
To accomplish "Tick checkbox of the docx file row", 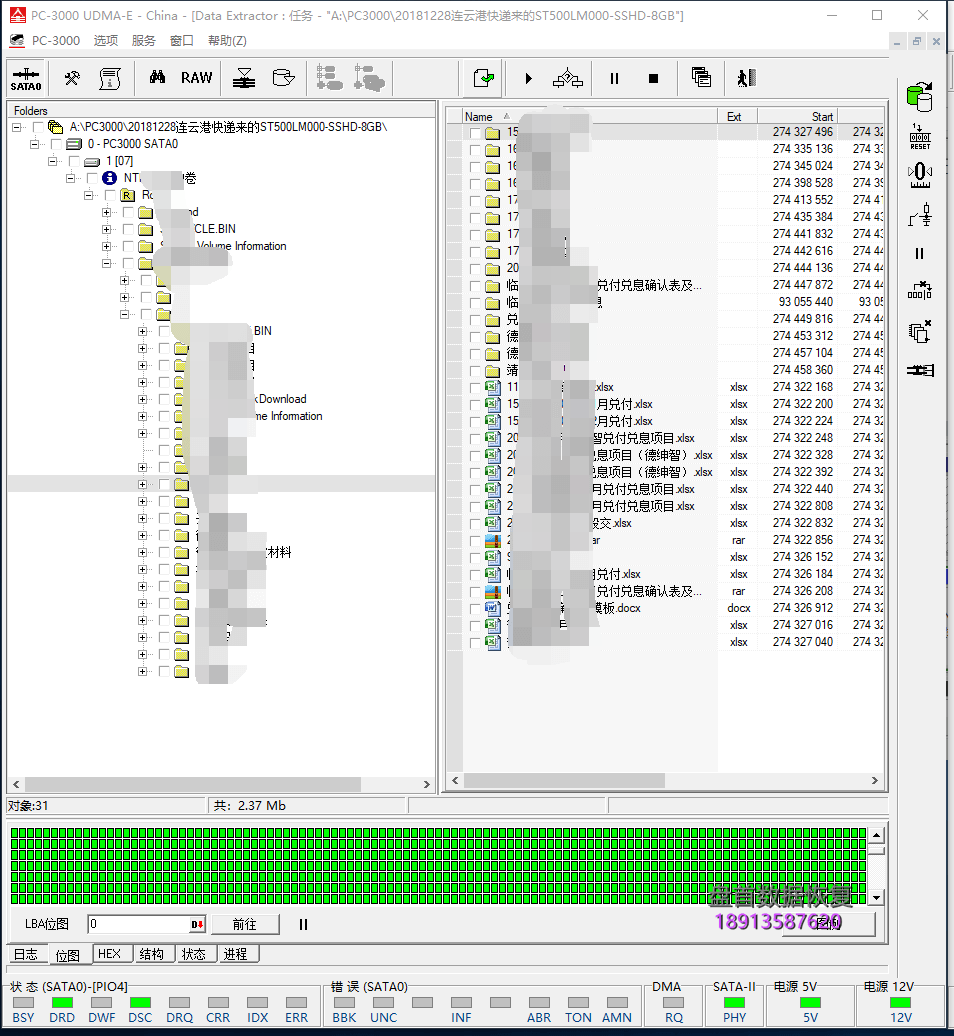I will [x=475, y=609].
